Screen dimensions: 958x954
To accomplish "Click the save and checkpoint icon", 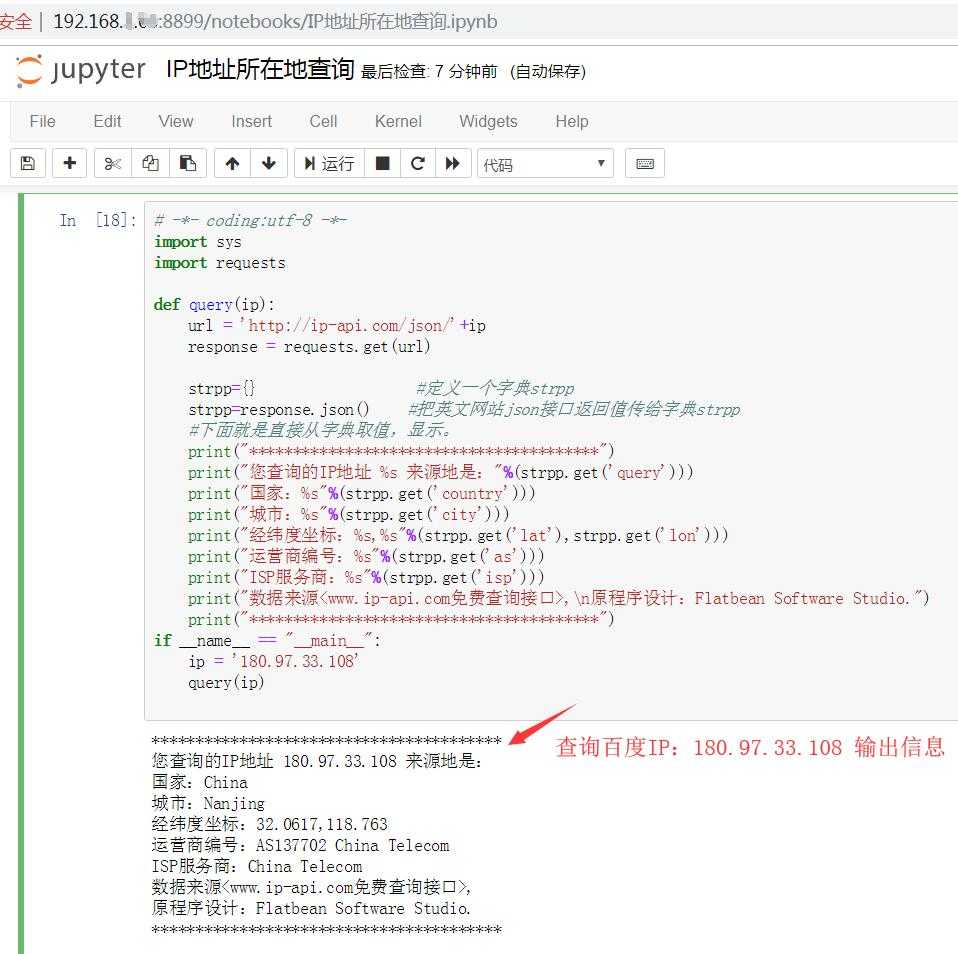I will [x=27, y=163].
